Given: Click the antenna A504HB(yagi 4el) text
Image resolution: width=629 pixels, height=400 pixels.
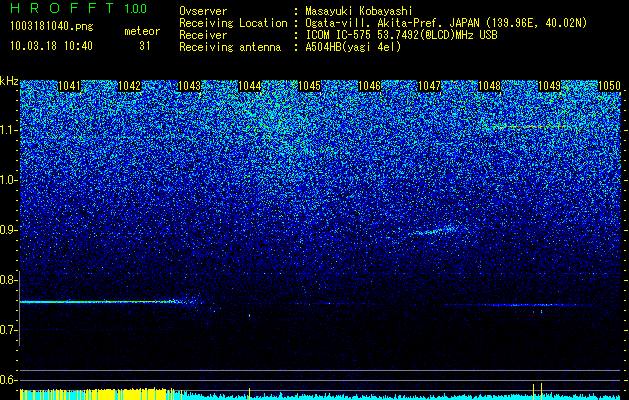Looking at the screenshot, I should click(353, 47).
